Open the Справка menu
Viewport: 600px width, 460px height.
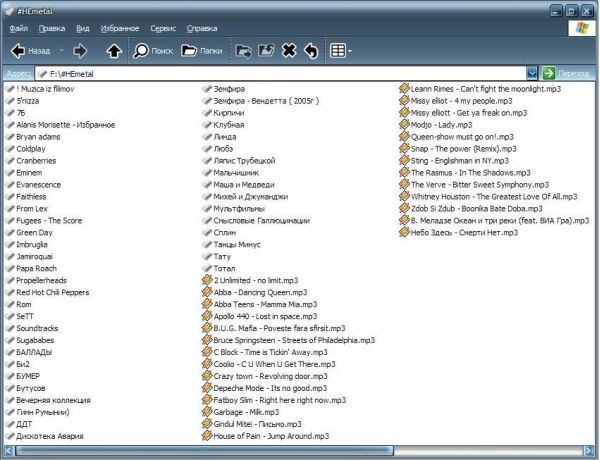(202, 28)
